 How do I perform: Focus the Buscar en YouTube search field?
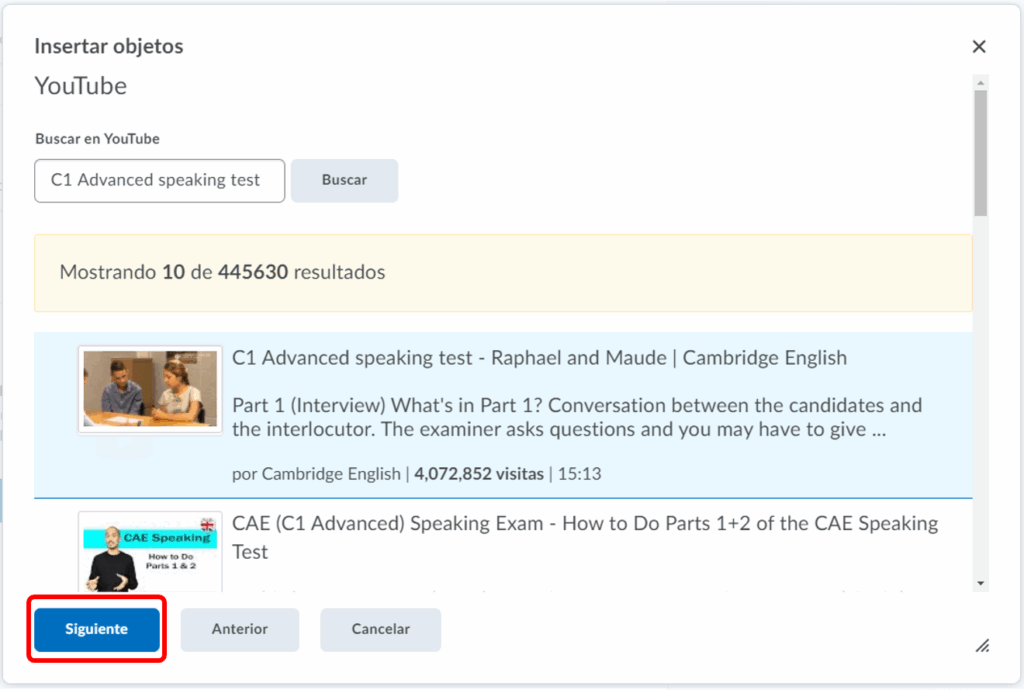pos(160,181)
